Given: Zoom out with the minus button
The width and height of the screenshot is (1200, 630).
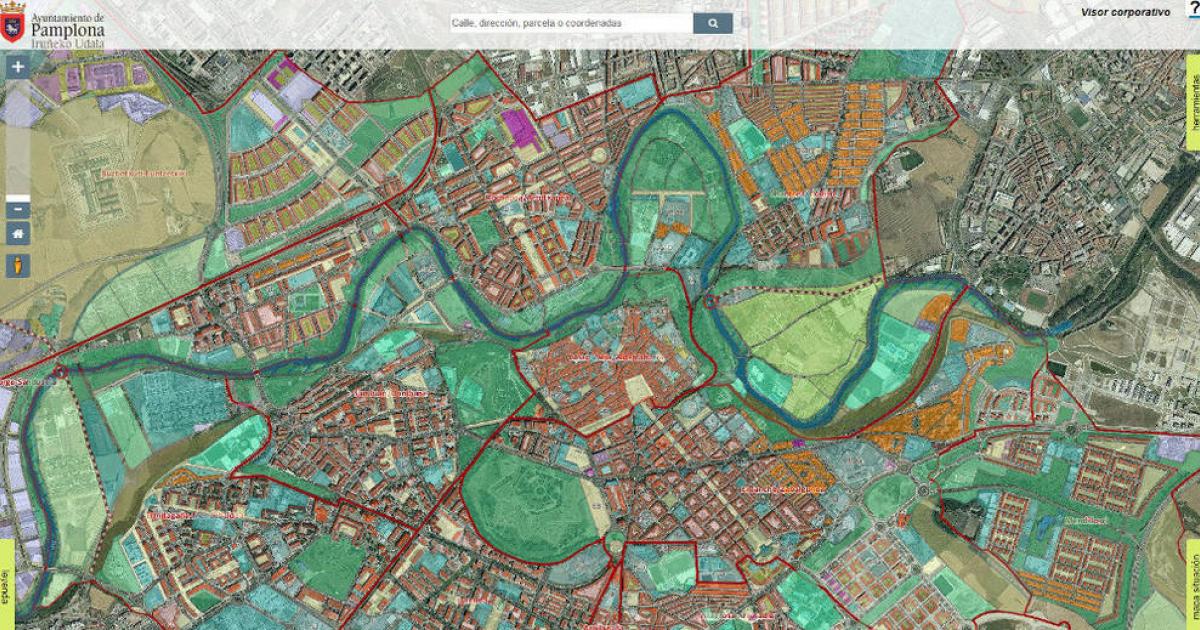Looking at the screenshot, I should (x=18, y=210).
